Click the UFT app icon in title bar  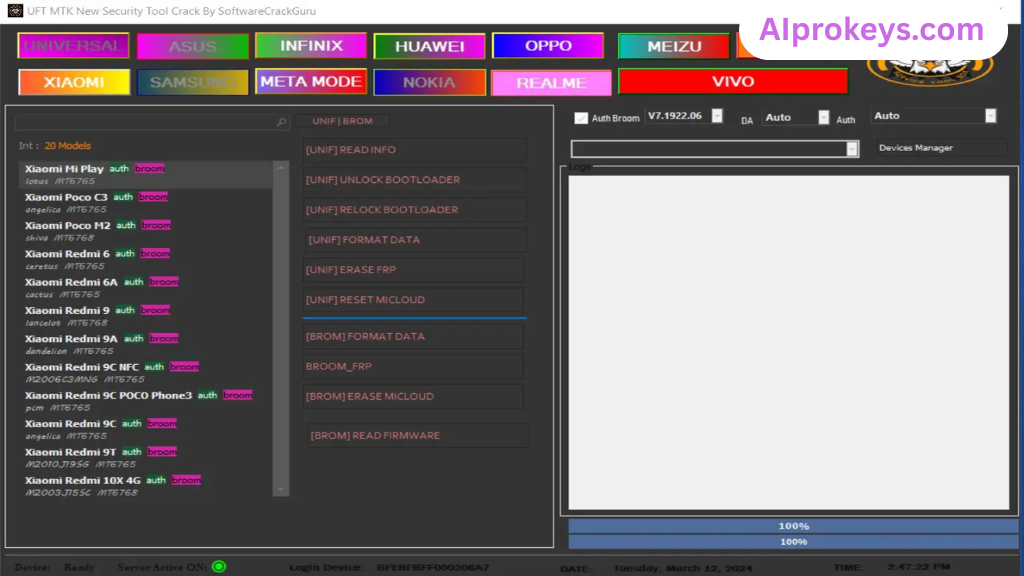click(14, 10)
